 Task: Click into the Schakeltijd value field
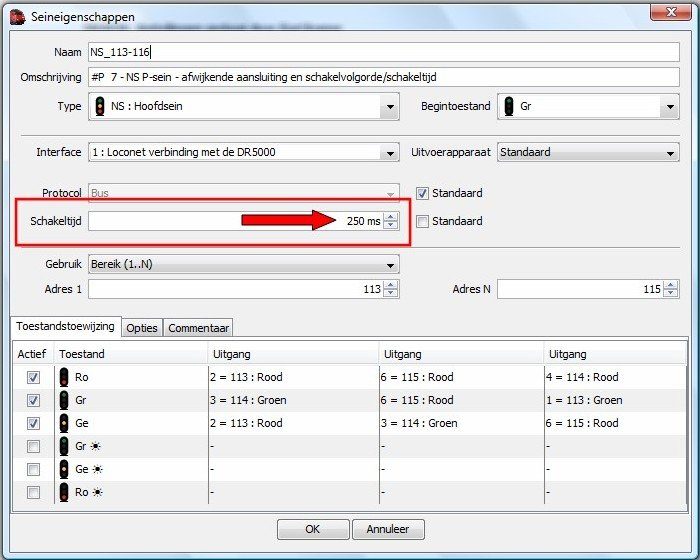coord(236,221)
